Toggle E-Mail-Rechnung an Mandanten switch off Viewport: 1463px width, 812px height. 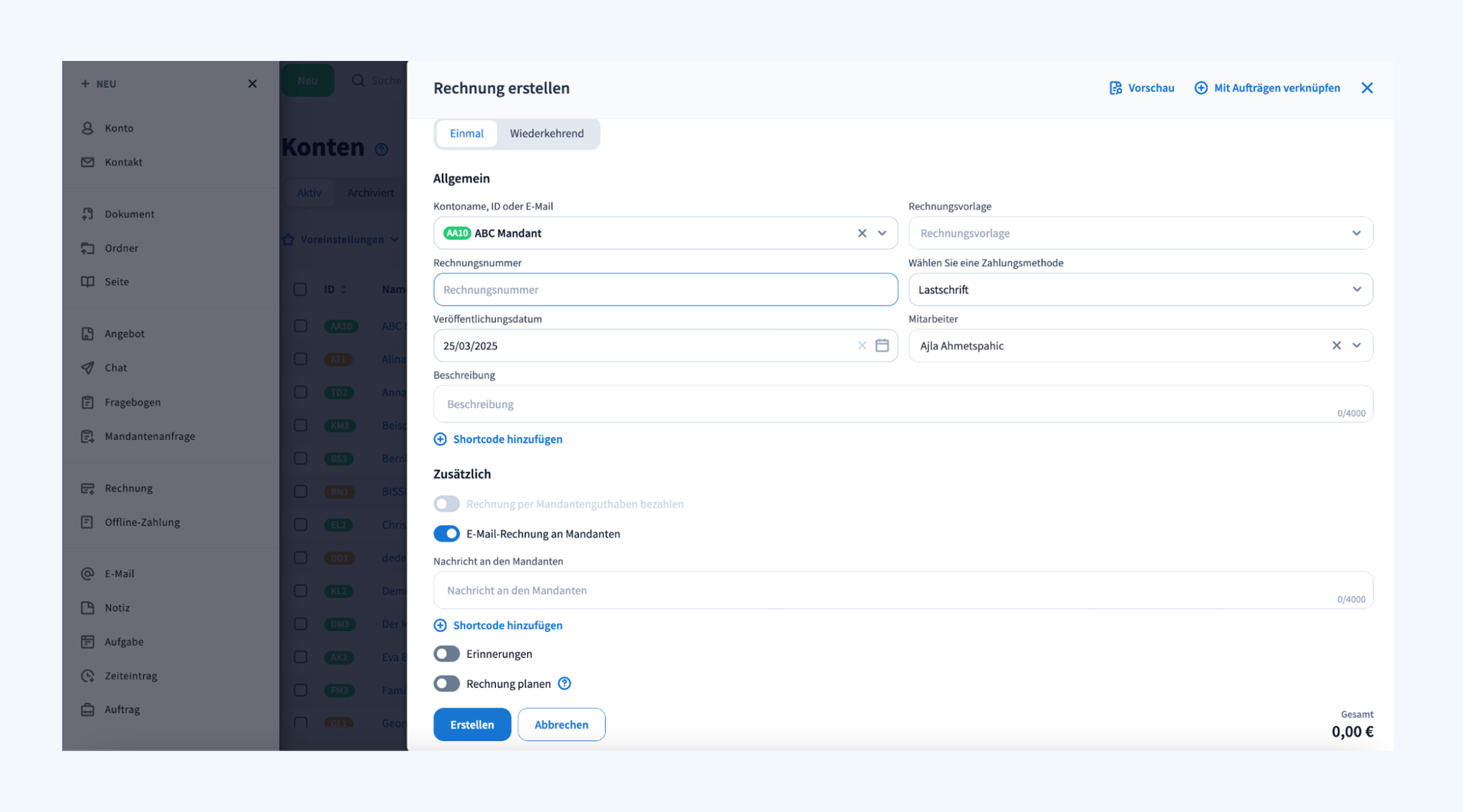[x=447, y=533]
